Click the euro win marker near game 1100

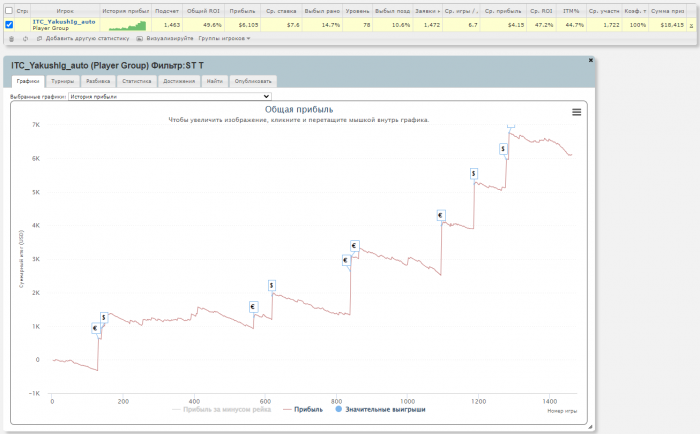click(x=441, y=216)
